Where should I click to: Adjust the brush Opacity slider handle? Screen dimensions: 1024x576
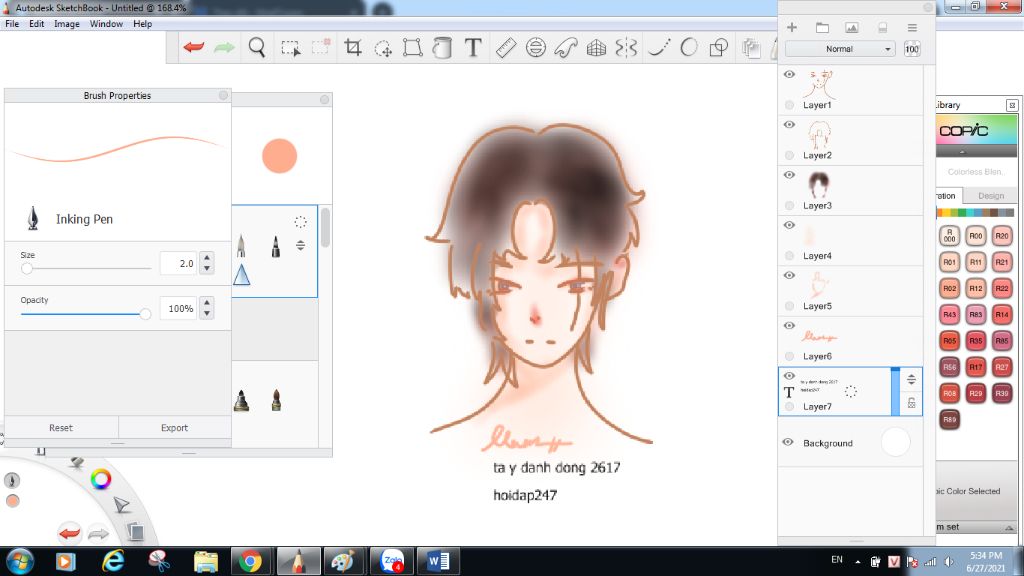[x=145, y=314]
